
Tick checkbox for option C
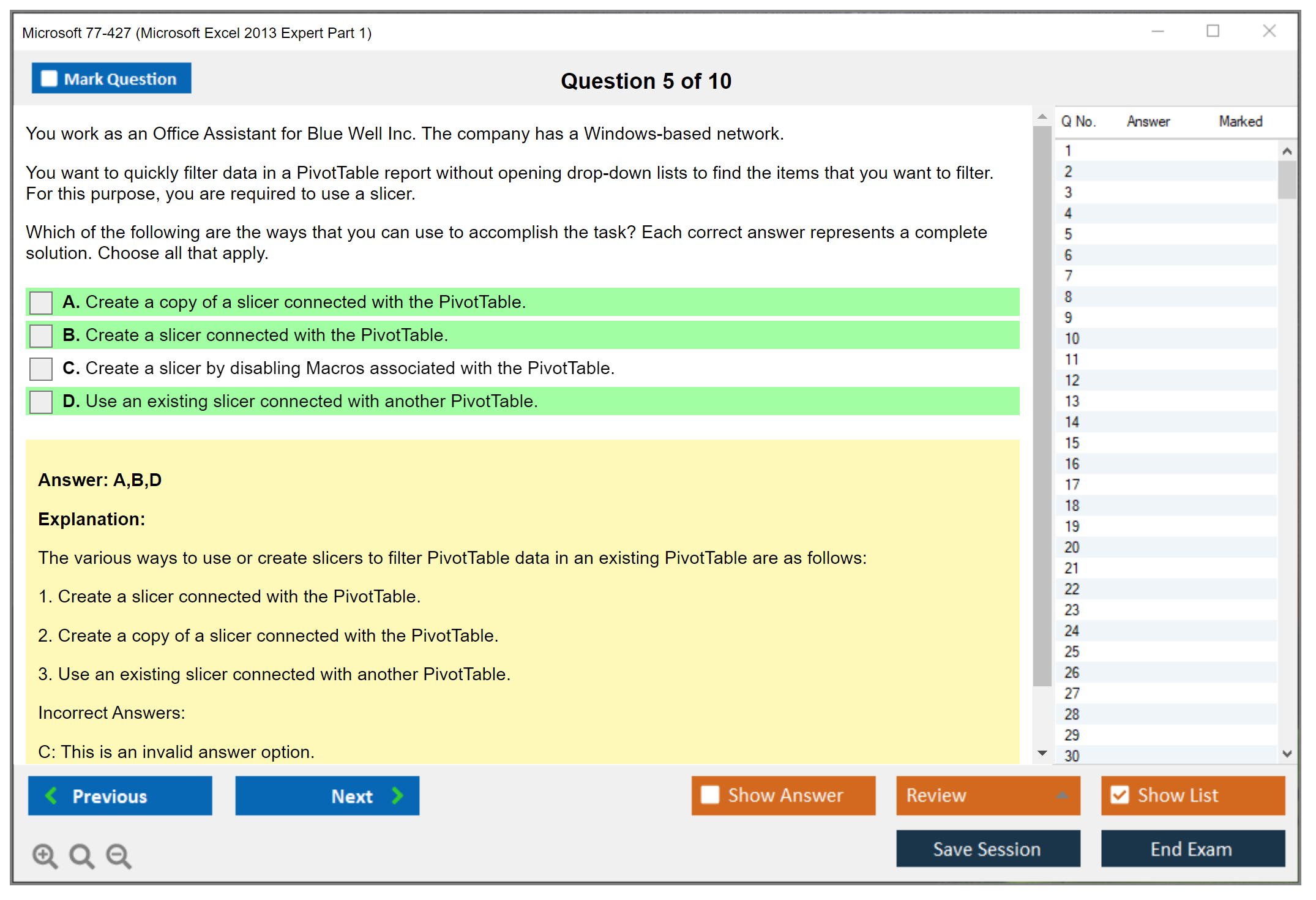pos(41,369)
